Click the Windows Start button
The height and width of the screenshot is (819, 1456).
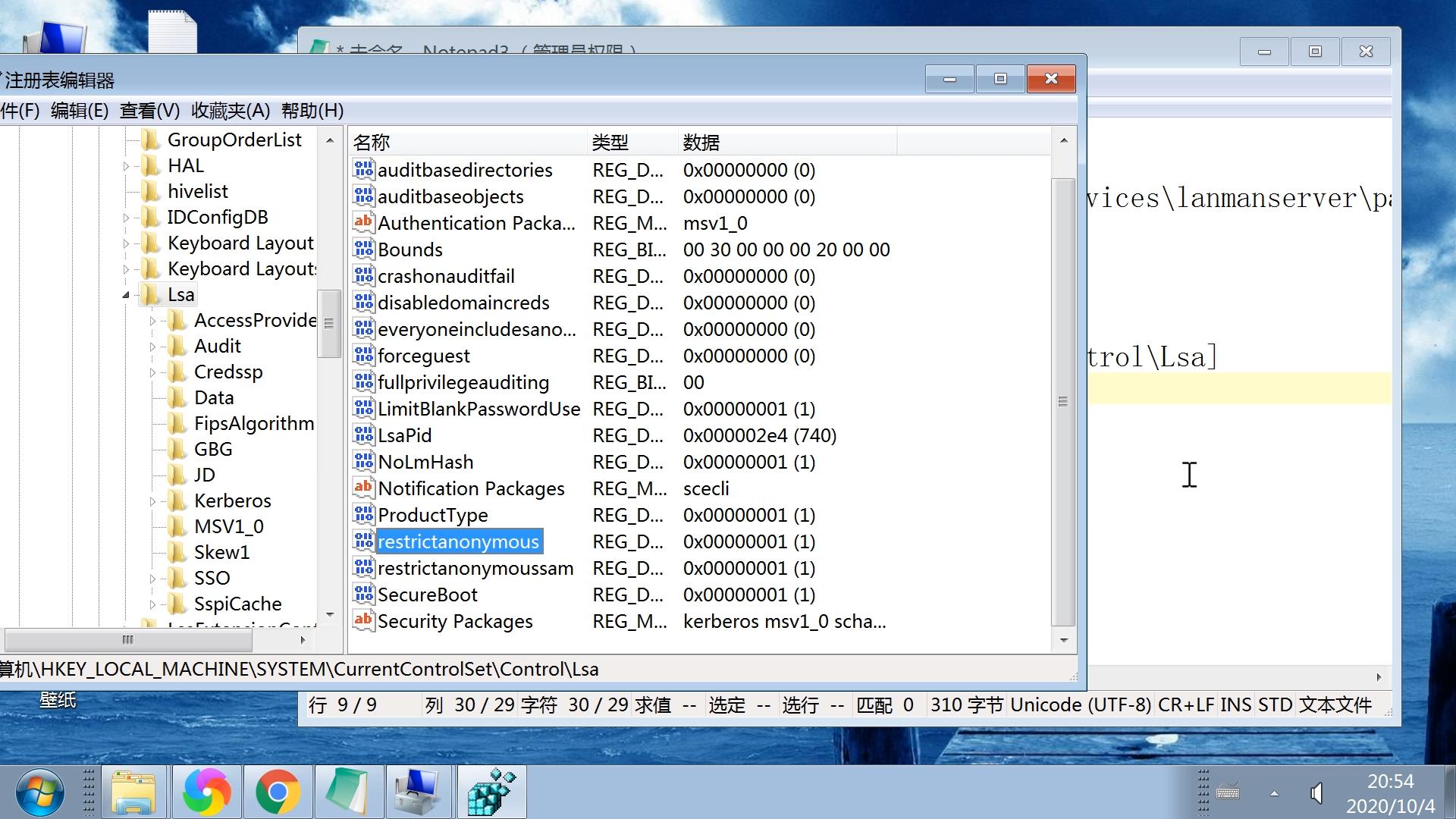39,791
